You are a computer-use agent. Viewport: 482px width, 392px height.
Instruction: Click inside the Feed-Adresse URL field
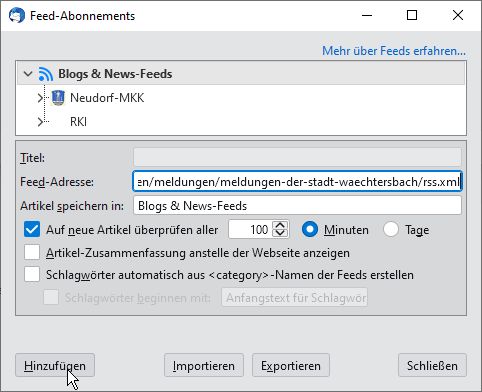(x=297, y=182)
